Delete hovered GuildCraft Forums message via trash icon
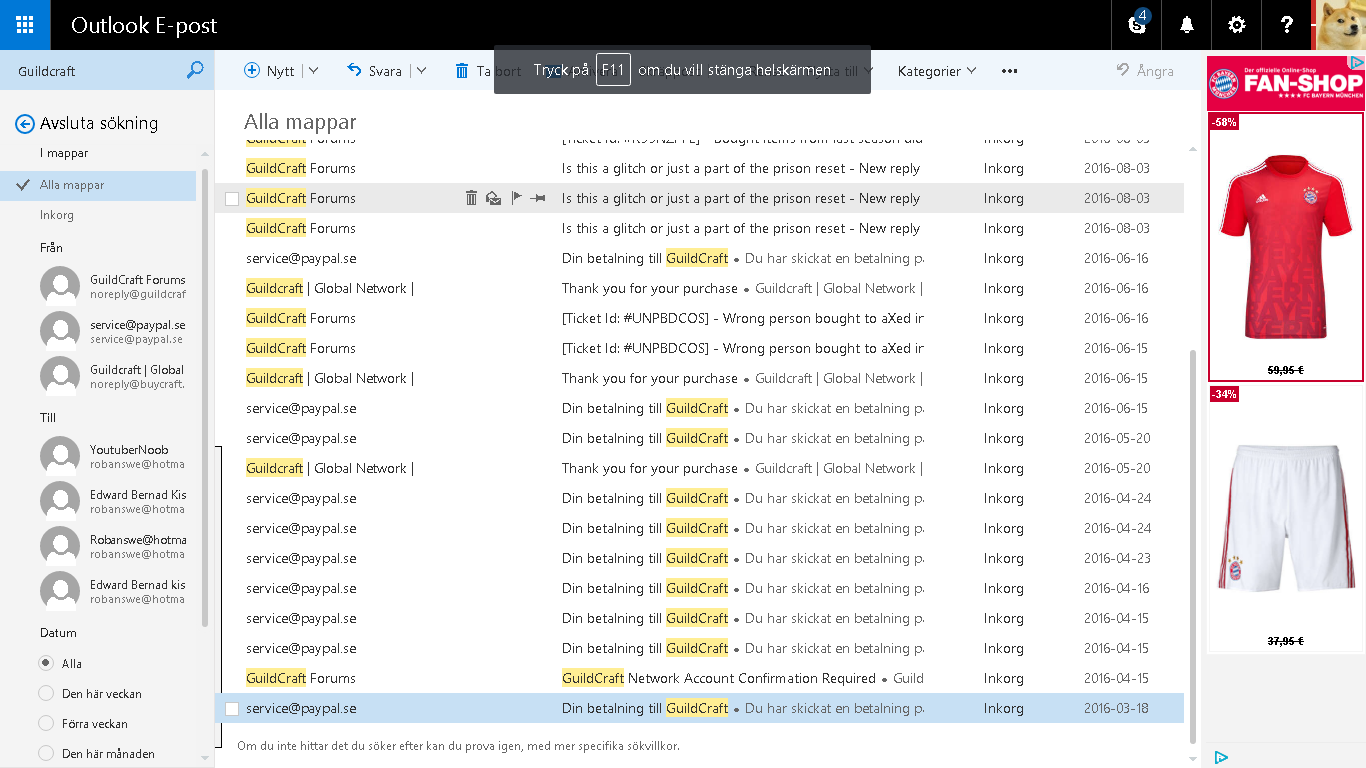 pyautogui.click(x=471, y=198)
